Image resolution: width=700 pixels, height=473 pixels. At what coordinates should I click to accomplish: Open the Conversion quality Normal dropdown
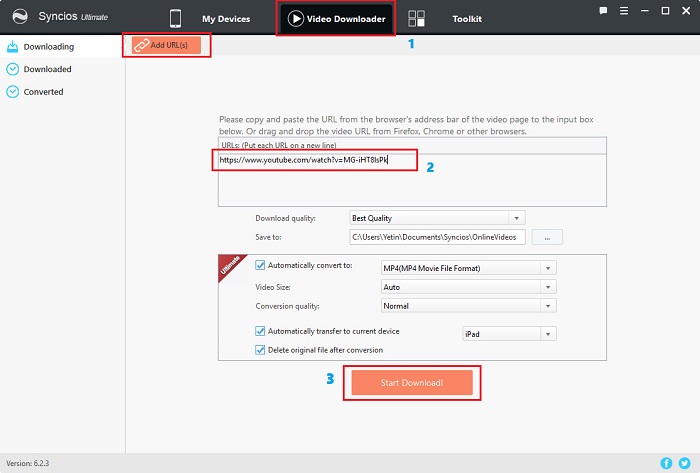click(x=469, y=306)
